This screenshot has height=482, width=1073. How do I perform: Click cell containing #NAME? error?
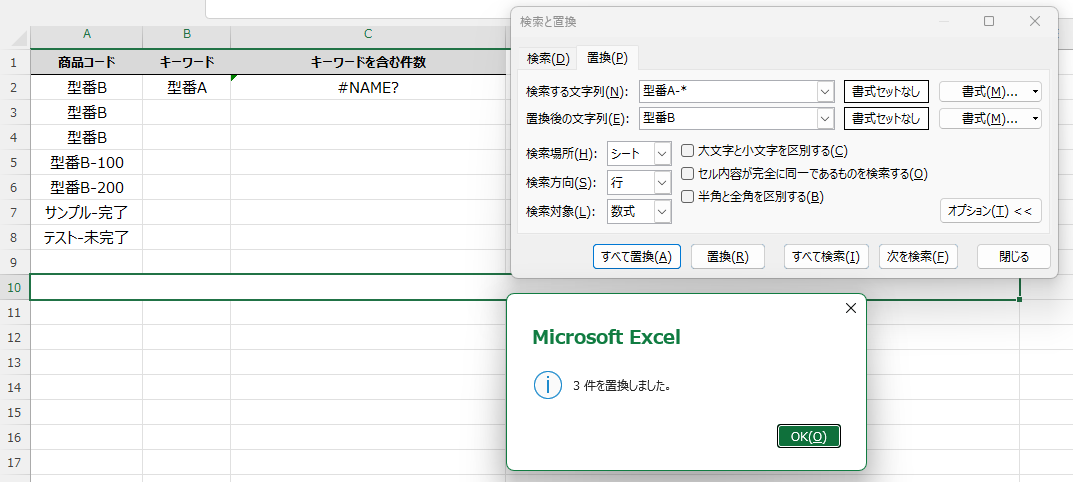coord(368,88)
